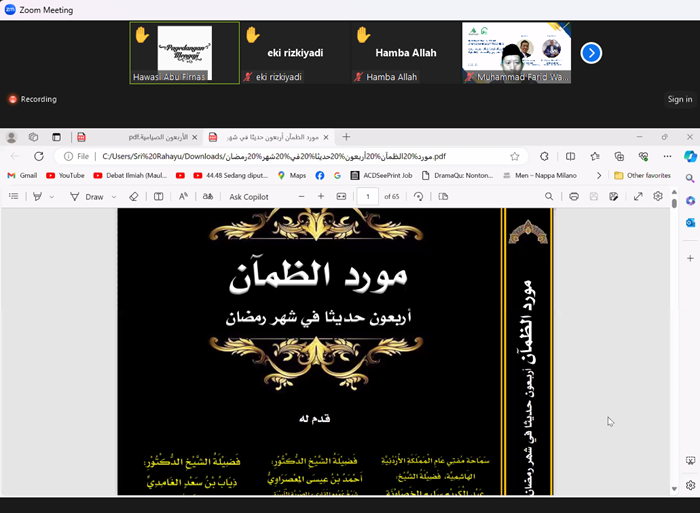Click the Zoom Sign in button
This screenshot has height=513, width=700.
(x=679, y=99)
